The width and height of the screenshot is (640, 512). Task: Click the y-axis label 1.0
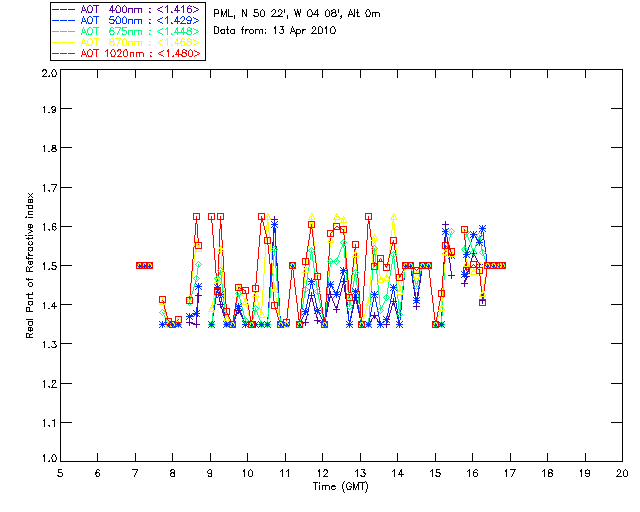[x=49, y=459]
